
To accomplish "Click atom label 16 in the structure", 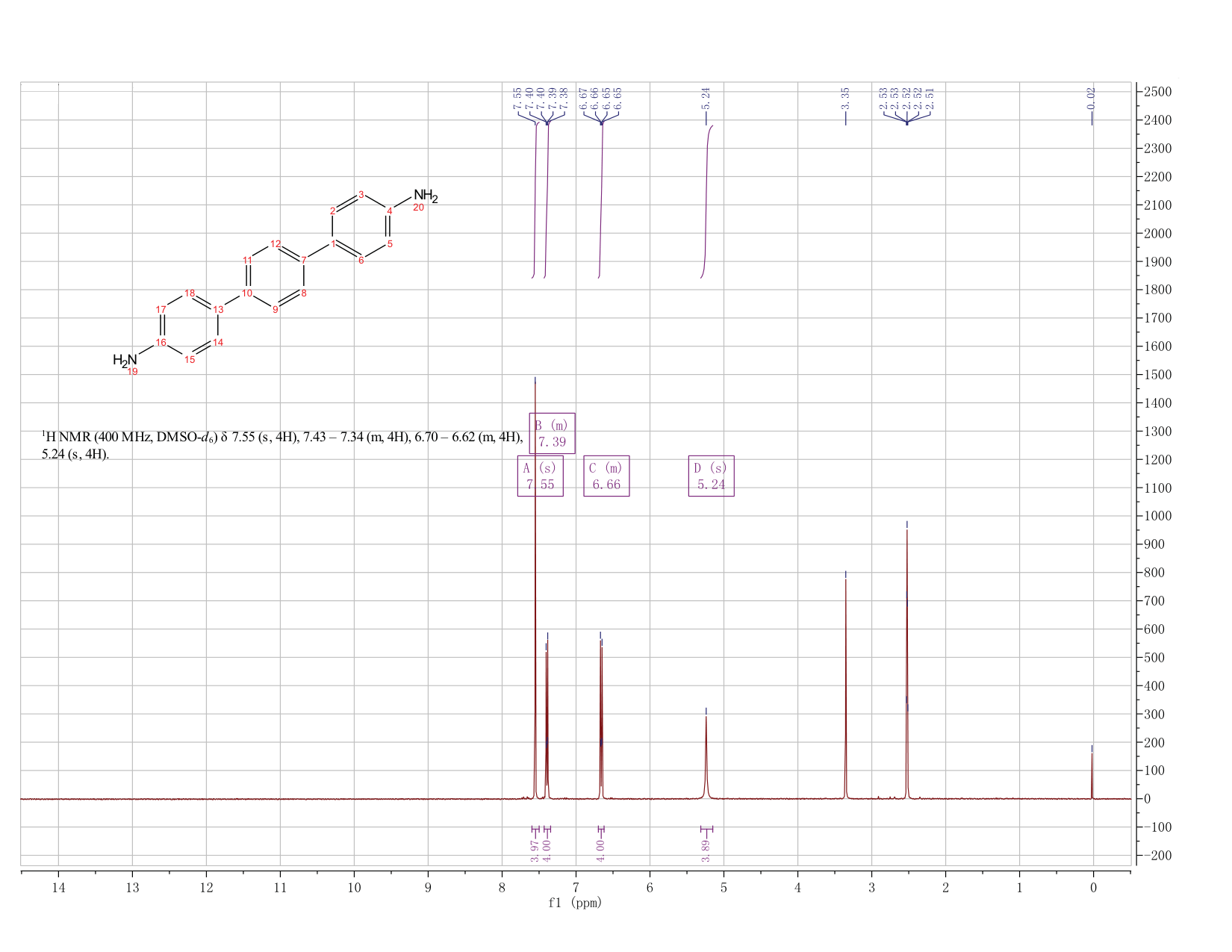I will (x=161, y=342).
